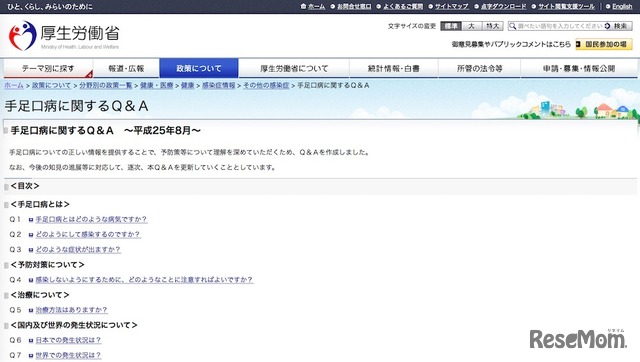Open the 厚生労働省について menu tab
The width and height of the screenshot is (640, 362).
[294, 68]
